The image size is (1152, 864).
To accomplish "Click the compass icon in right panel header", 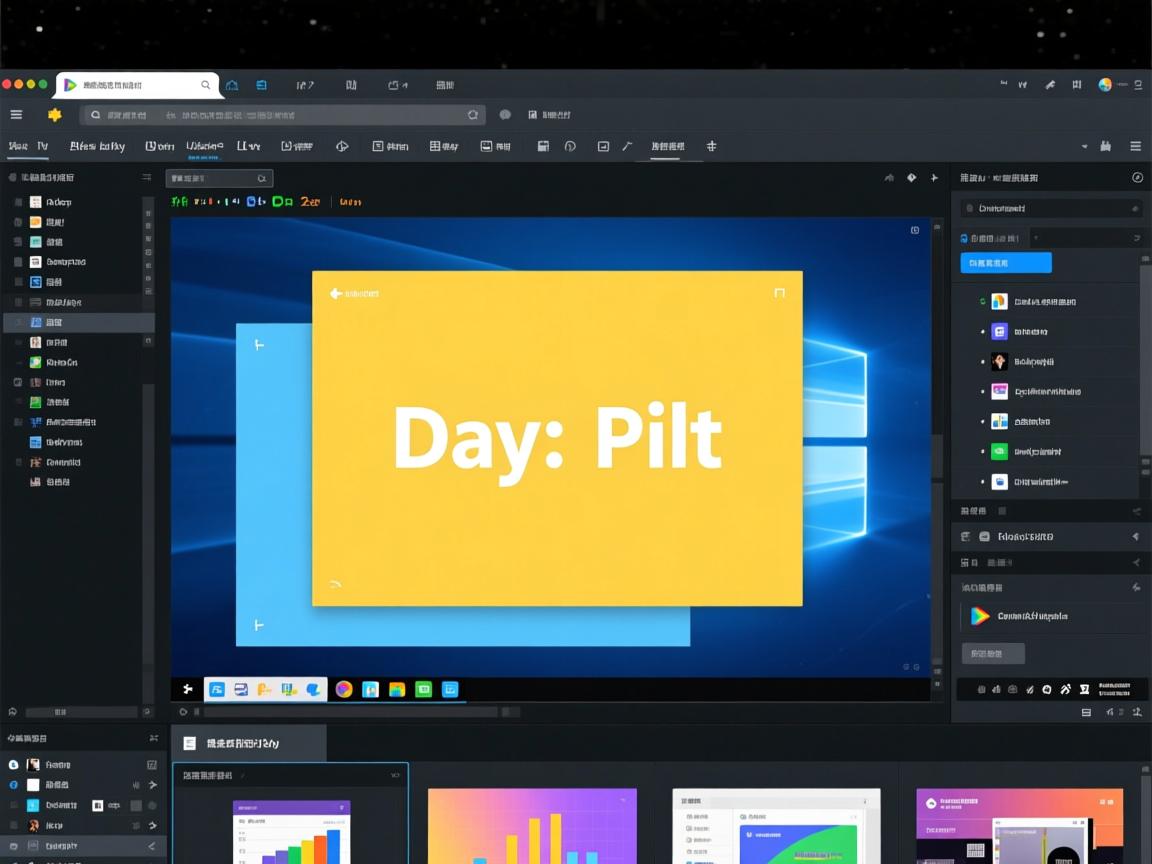I will (x=1137, y=177).
